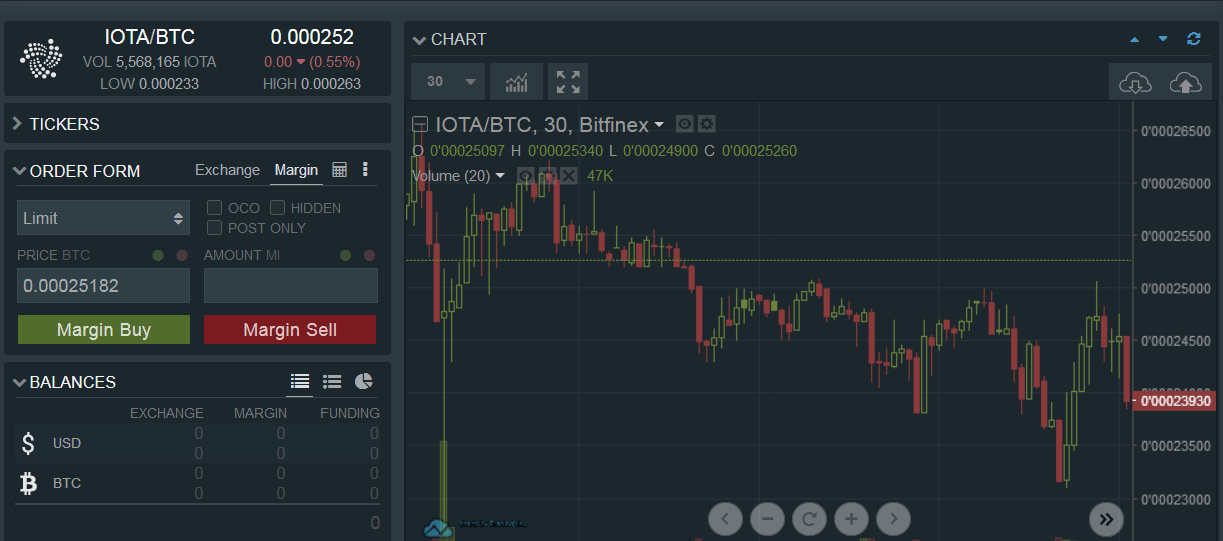Focus the AMOUNT MI input field

coord(291,285)
